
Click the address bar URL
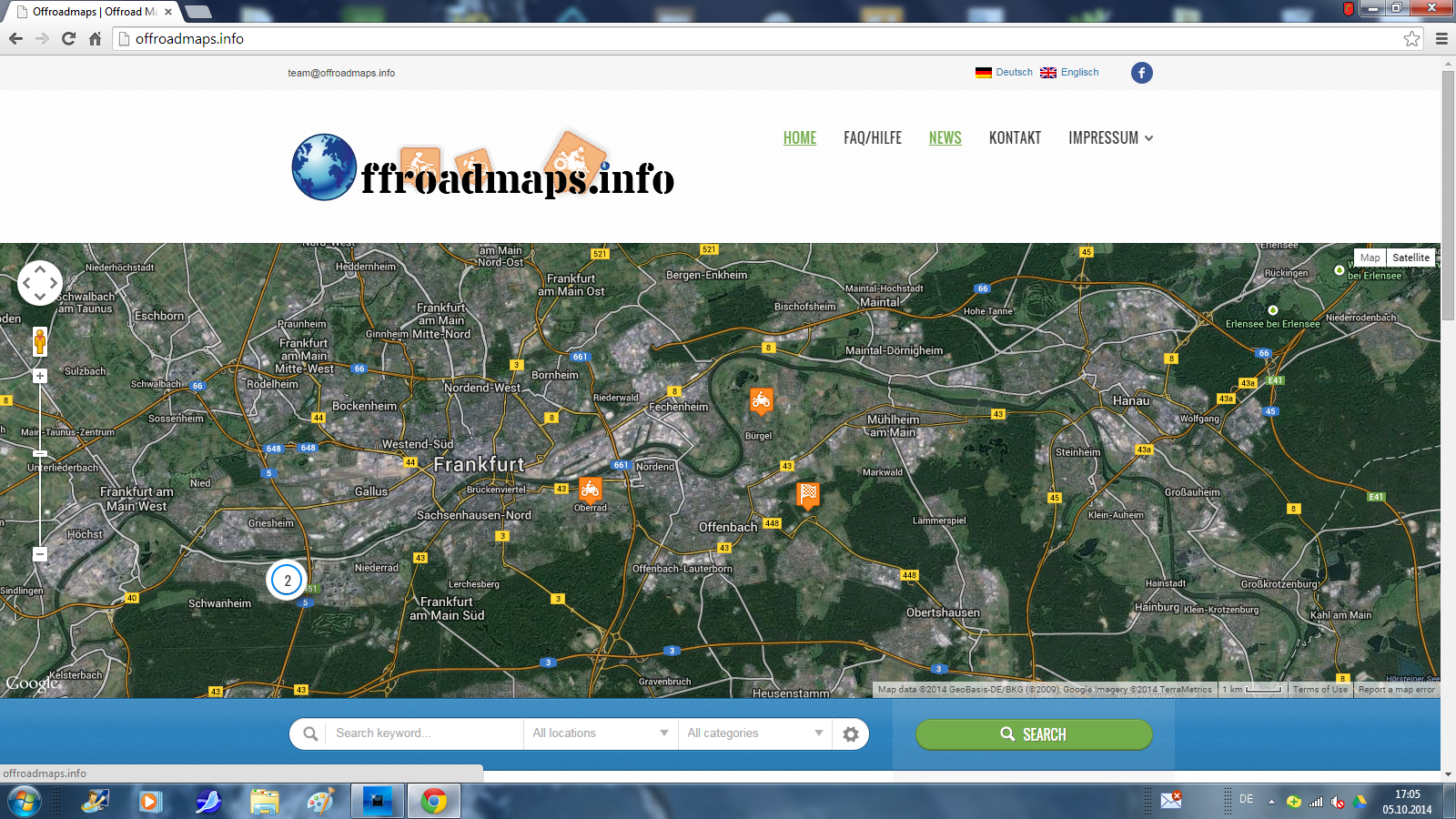coord(189,38)
